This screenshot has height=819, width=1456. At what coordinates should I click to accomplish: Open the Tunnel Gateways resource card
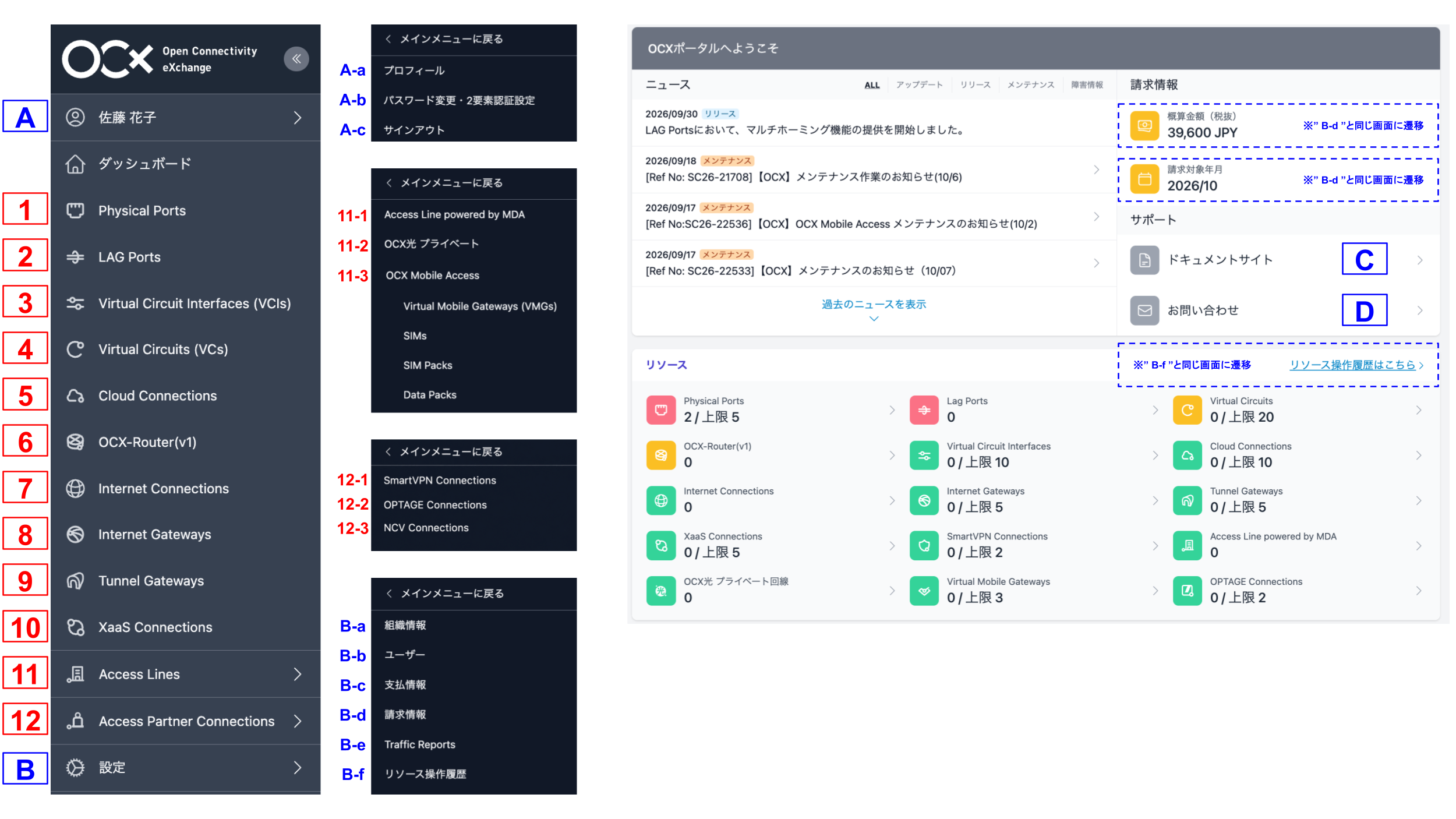[x=1298, y=500]
